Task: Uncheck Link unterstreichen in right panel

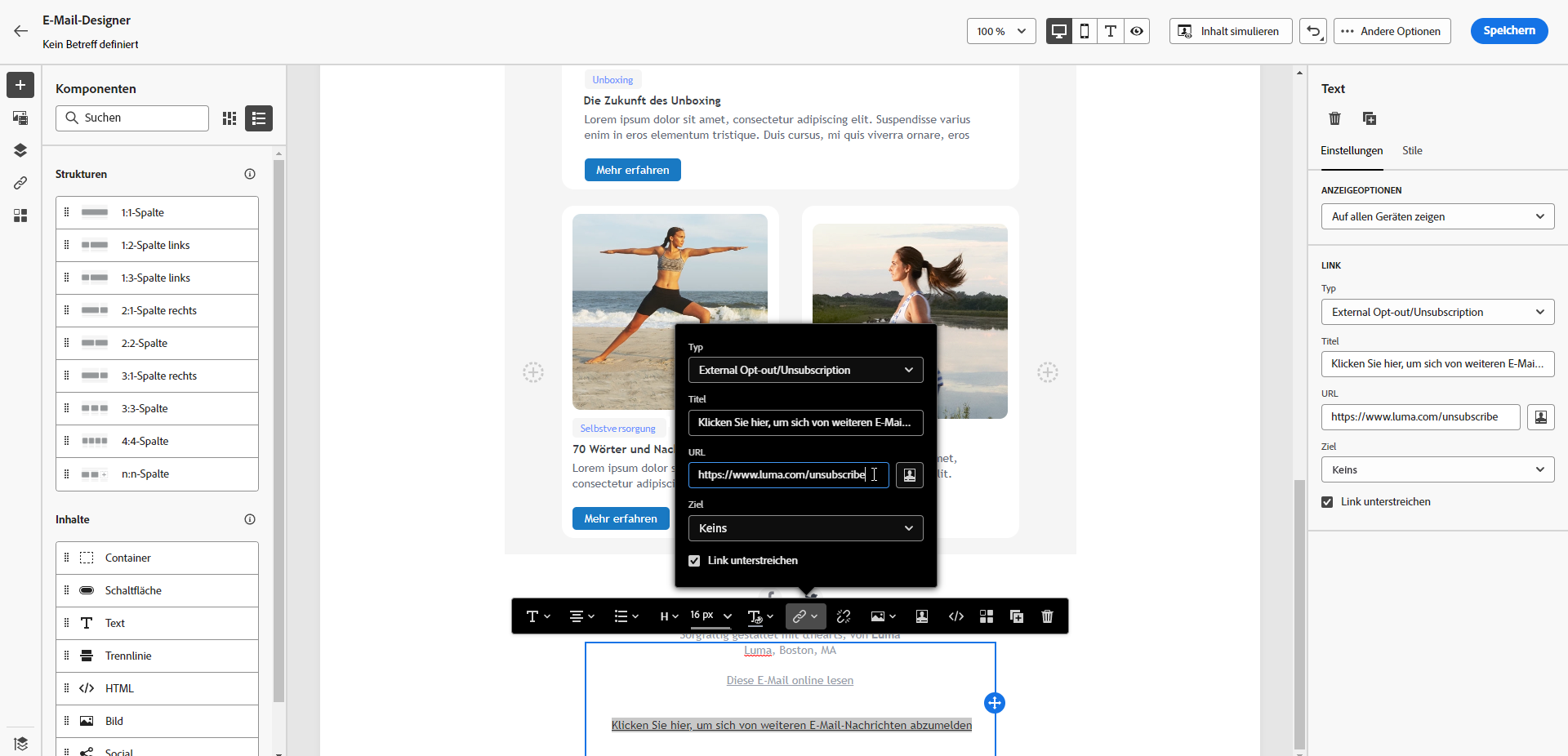Action: pos(1327,502)
